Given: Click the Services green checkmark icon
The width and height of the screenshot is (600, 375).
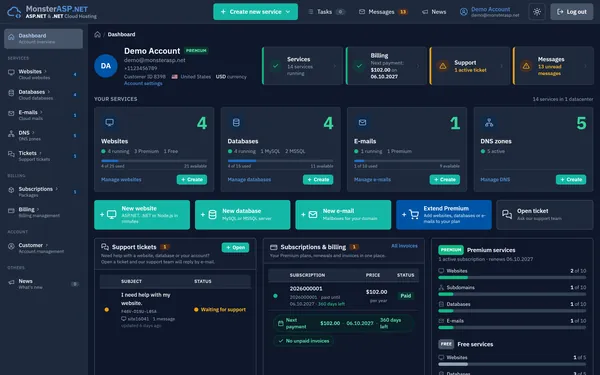Looking at the screenshot, I should (x=276, y=66).
